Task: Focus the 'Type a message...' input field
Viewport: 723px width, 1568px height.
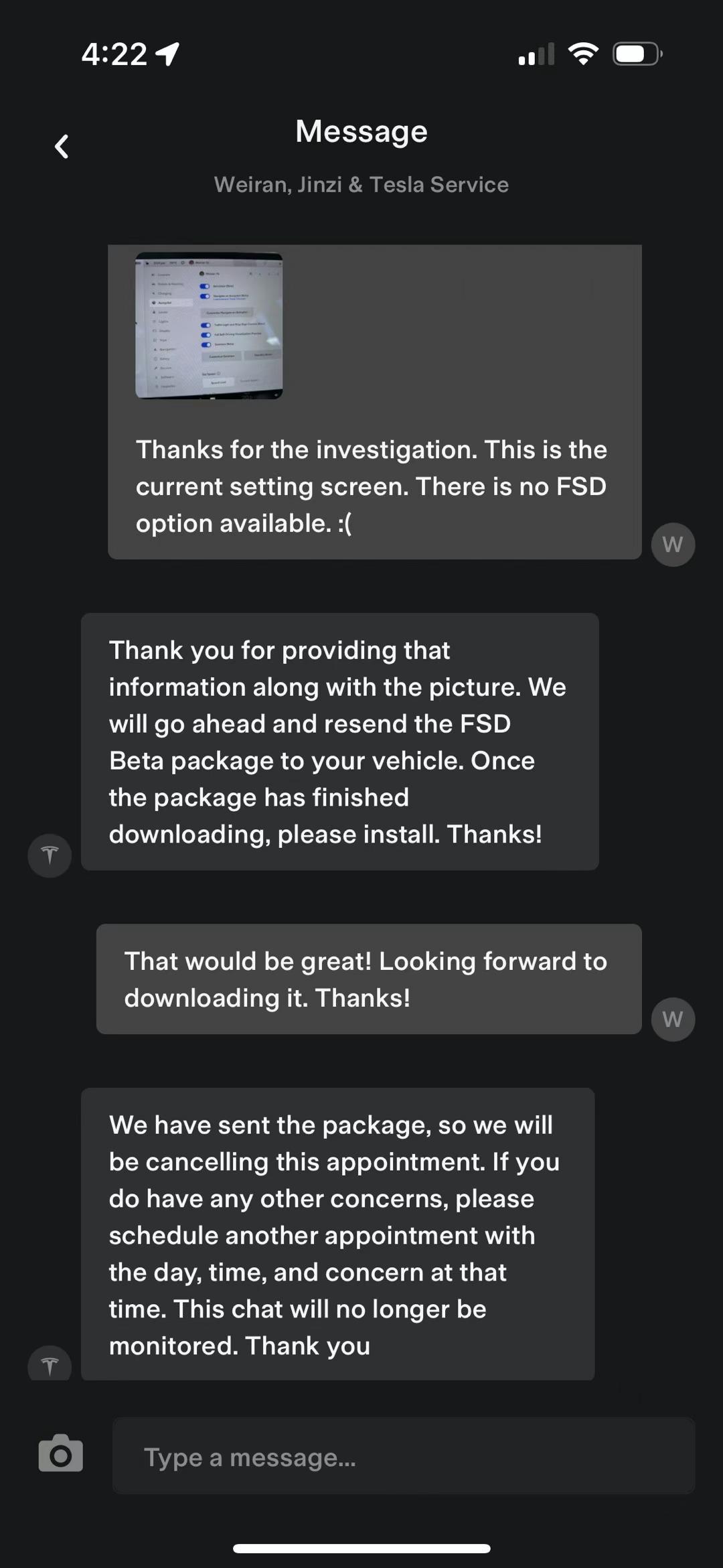Action: pos(403,1455)
